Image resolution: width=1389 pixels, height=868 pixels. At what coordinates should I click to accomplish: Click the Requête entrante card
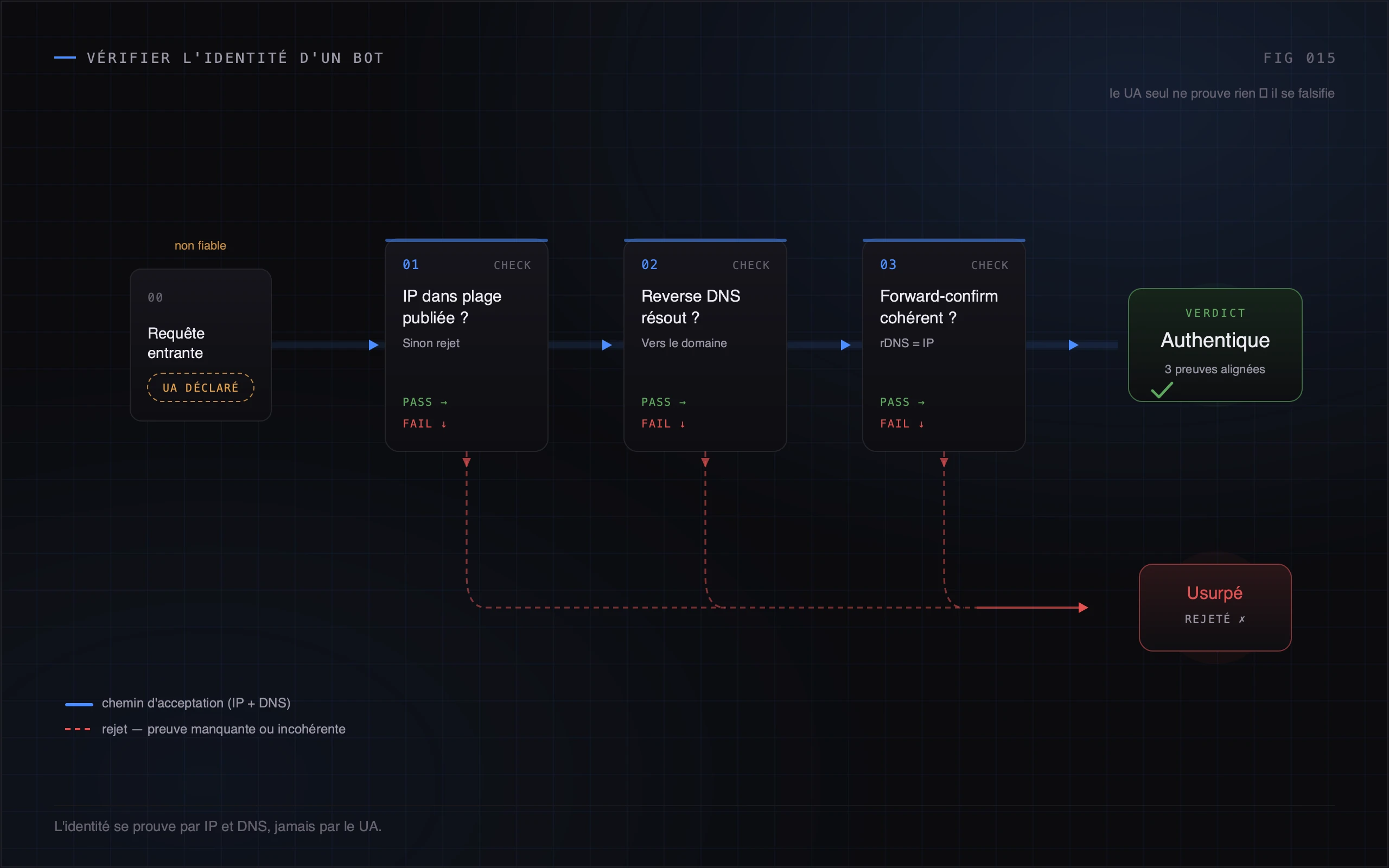[x=200, y=345]
